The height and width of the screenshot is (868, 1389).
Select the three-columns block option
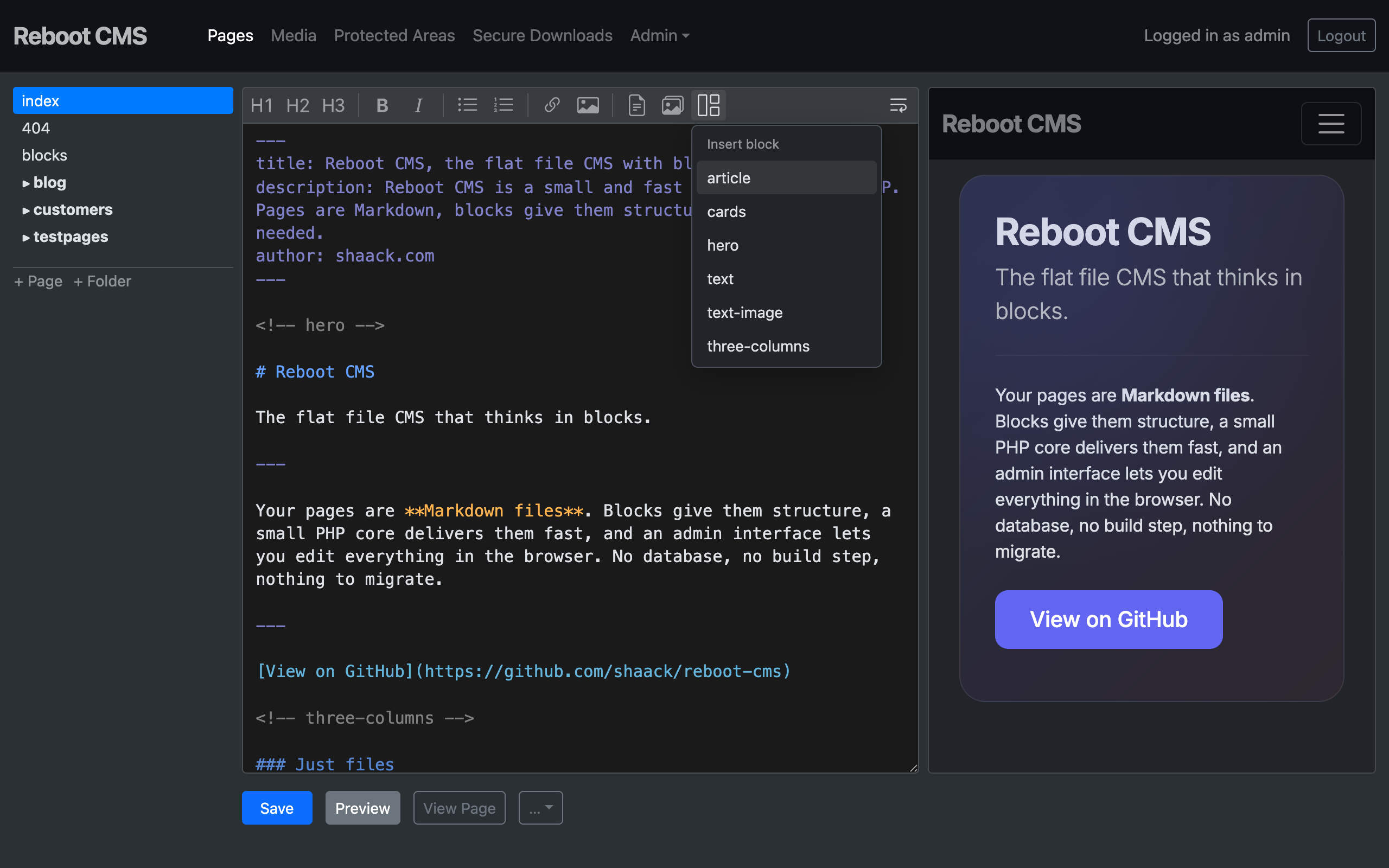786,346
